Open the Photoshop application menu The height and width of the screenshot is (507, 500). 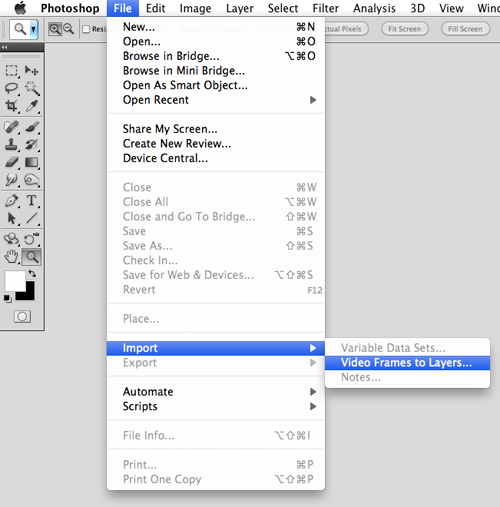(70, 8)
